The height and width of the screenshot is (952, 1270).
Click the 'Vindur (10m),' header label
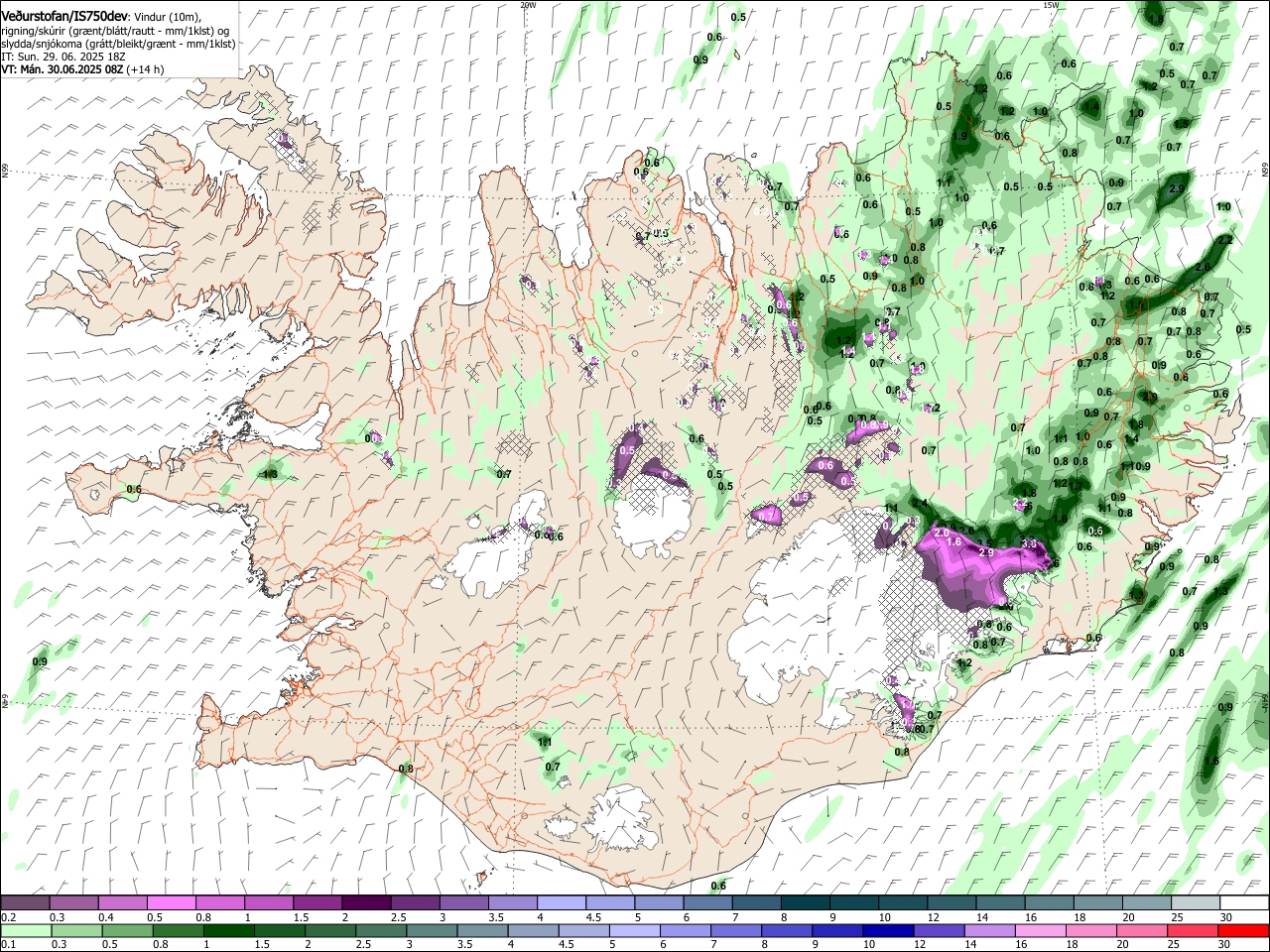[x=169, y=18]
